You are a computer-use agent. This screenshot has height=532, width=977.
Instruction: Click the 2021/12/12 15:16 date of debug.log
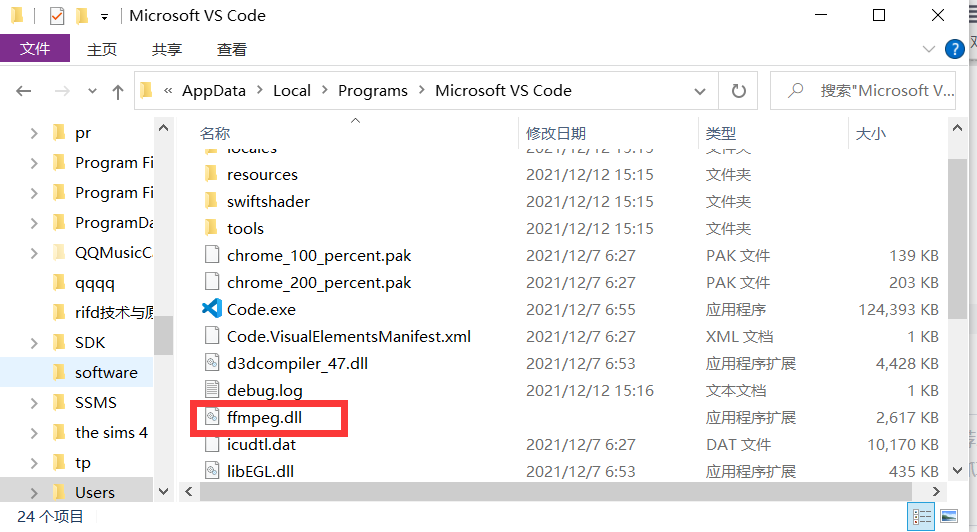tap(589, 391)
